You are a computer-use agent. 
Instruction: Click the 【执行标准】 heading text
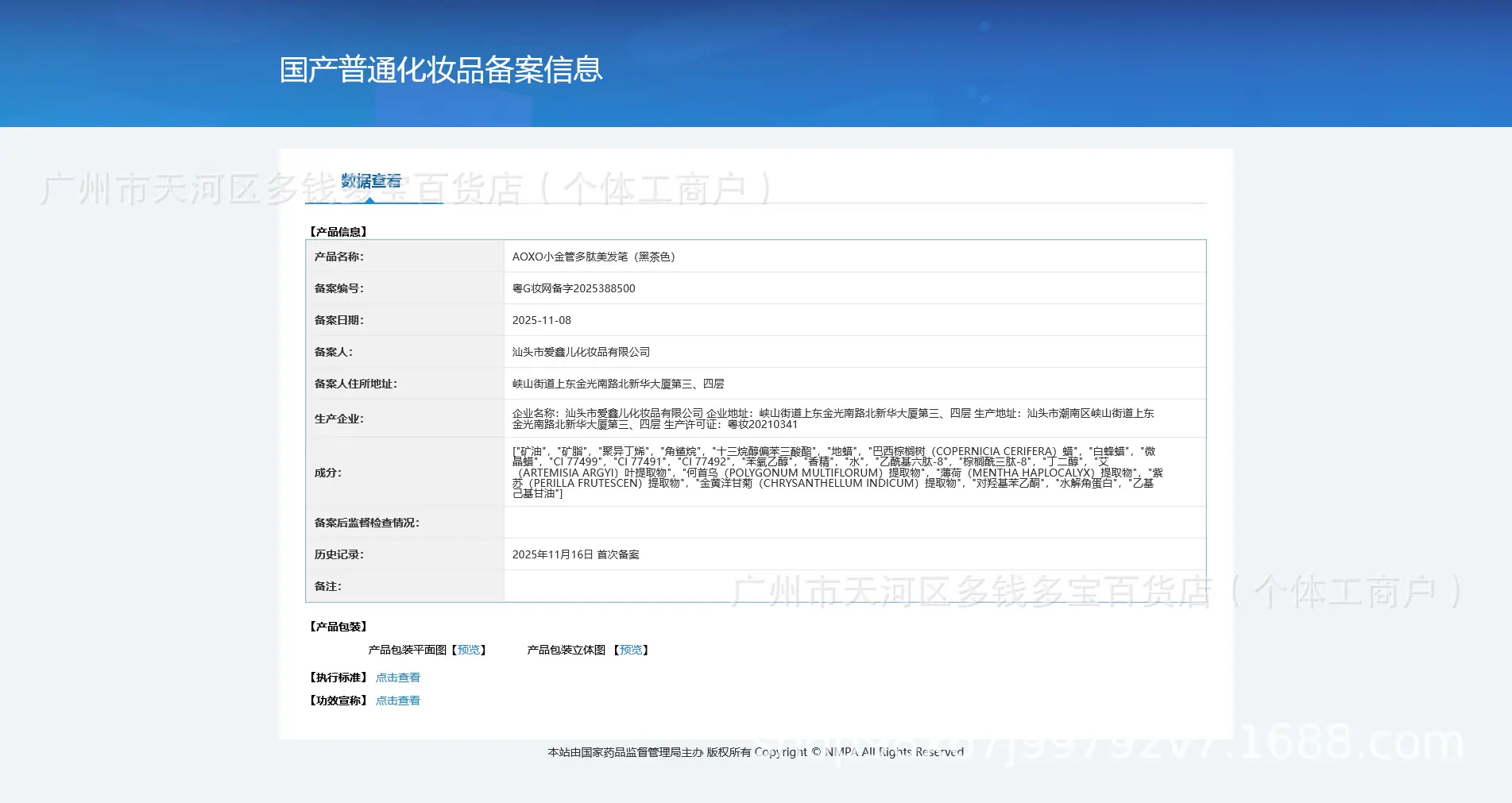[338, 678]
